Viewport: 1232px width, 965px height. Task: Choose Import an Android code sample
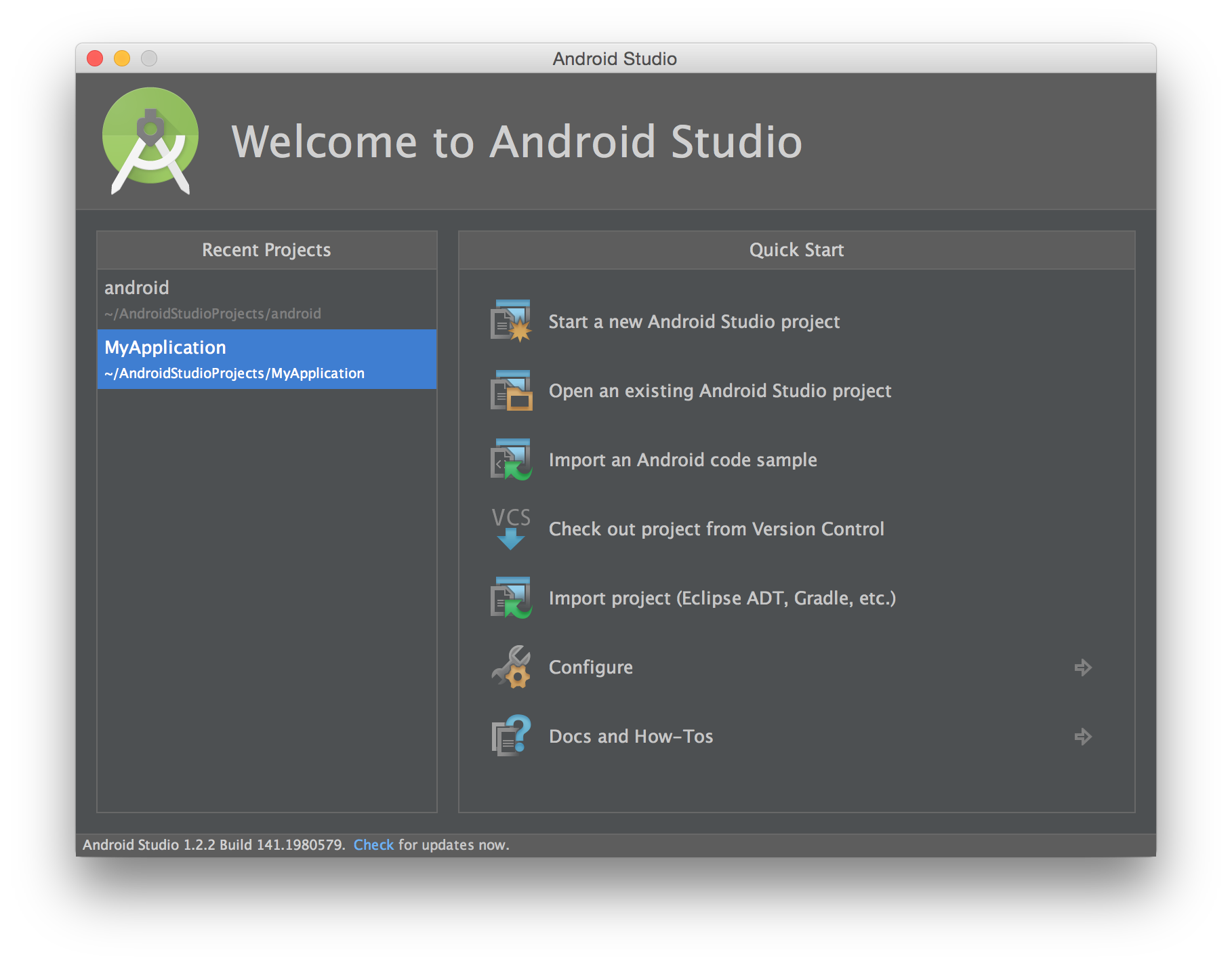coord(682,460)
